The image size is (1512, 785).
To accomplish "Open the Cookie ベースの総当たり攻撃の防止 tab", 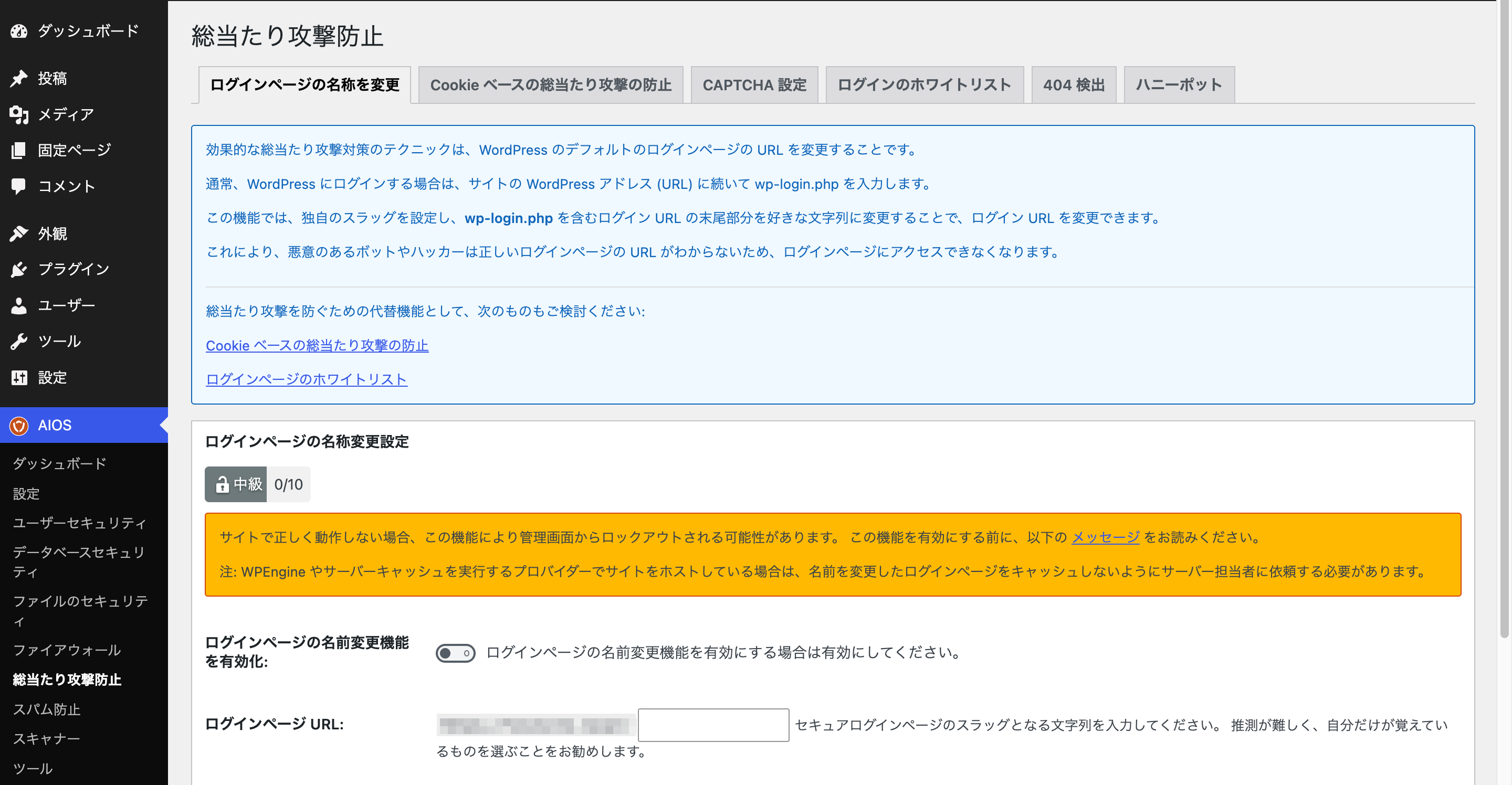I will tap(551, 85).
